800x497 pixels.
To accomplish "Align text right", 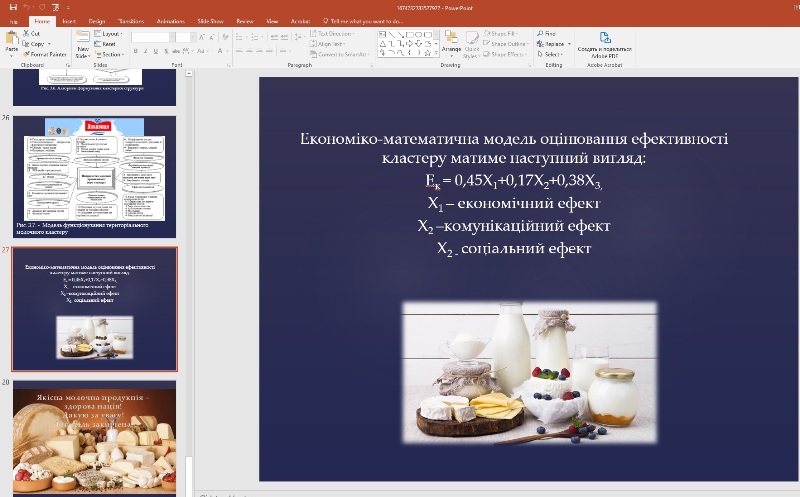I will [260, 51].
